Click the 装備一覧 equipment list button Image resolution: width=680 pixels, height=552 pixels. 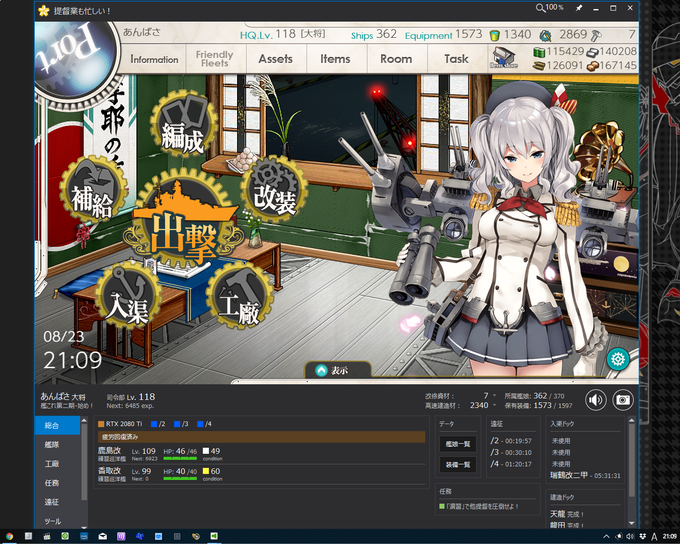(458, 464)
